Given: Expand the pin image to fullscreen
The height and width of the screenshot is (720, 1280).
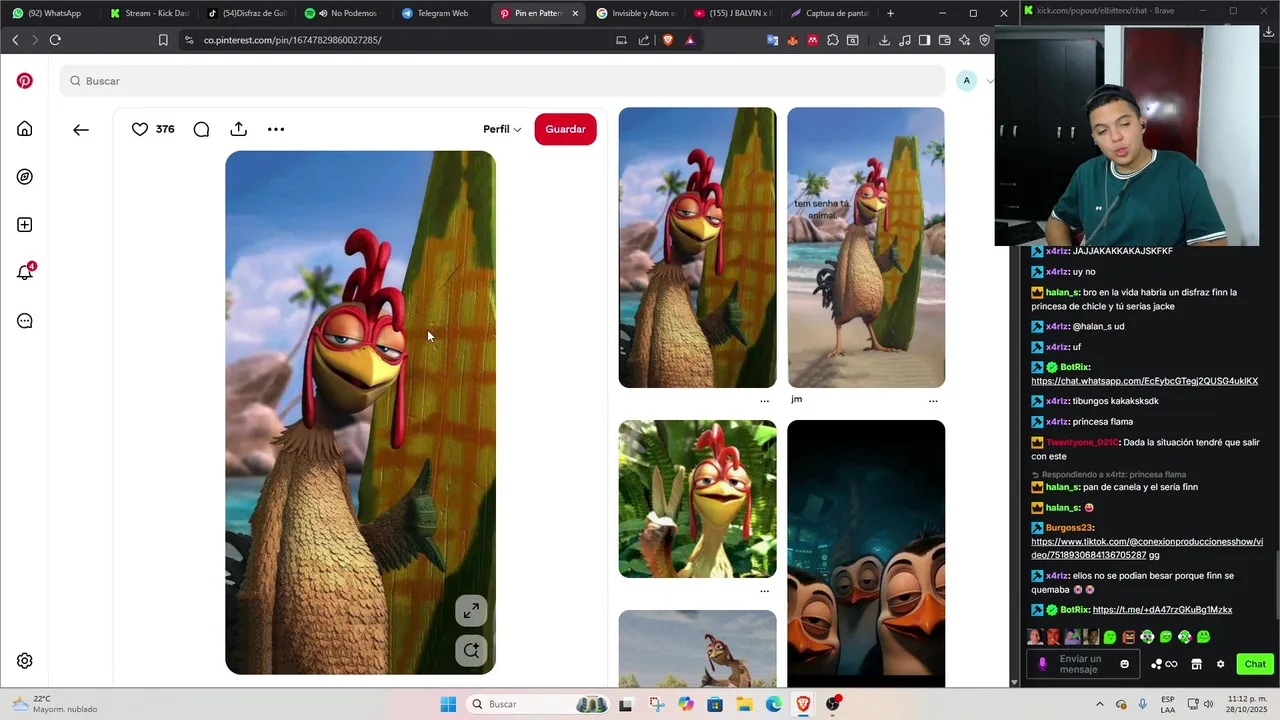Looking at the screenshot, I should tap(471, 611).
